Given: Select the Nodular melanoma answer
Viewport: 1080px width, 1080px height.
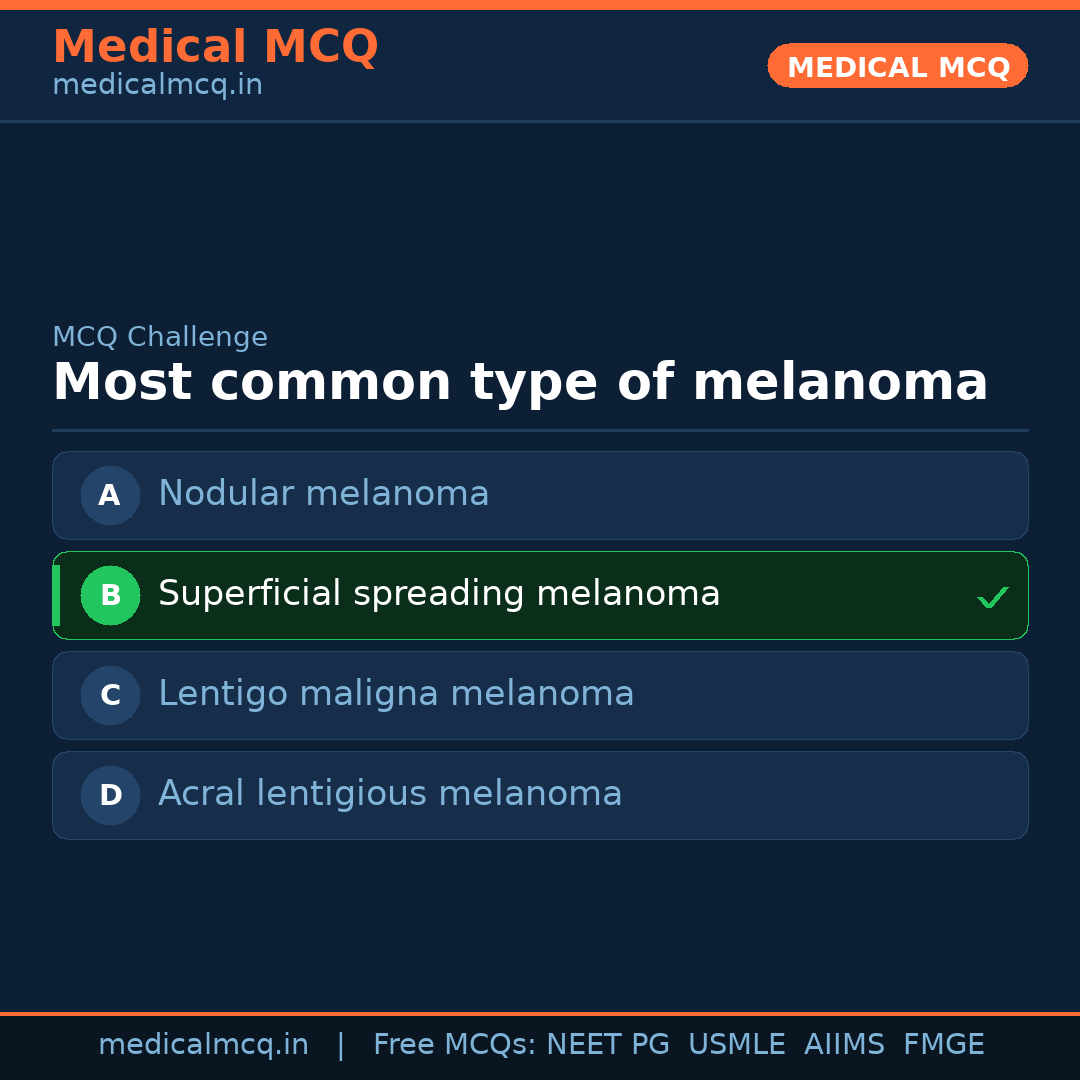Looking at the screenshot, I should (324, 494).
